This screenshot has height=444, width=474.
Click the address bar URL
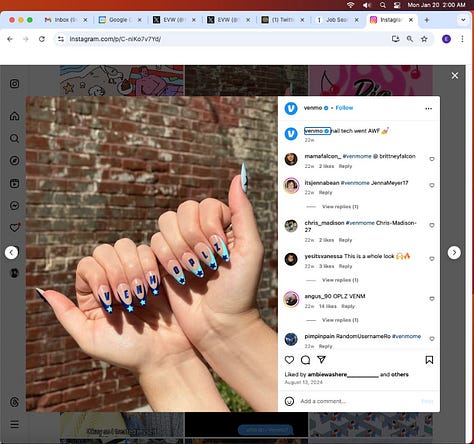coord(115,39)
